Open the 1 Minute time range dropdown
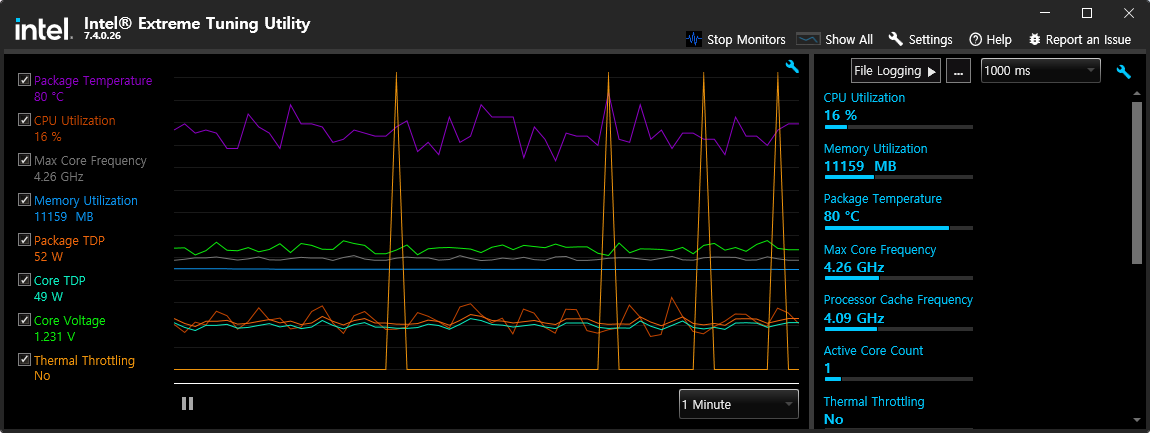Screen dimensions: 1150x433 point(739,404)
